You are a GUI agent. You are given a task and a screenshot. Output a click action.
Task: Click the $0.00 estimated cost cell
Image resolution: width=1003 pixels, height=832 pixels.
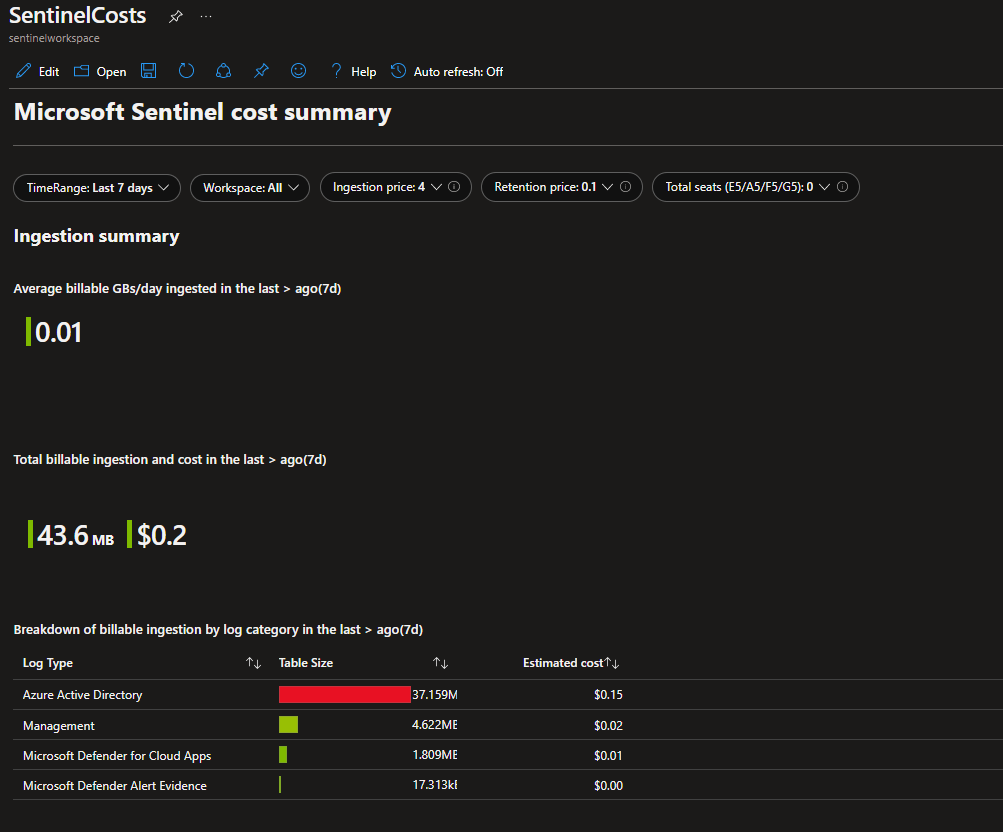[608, 785]
